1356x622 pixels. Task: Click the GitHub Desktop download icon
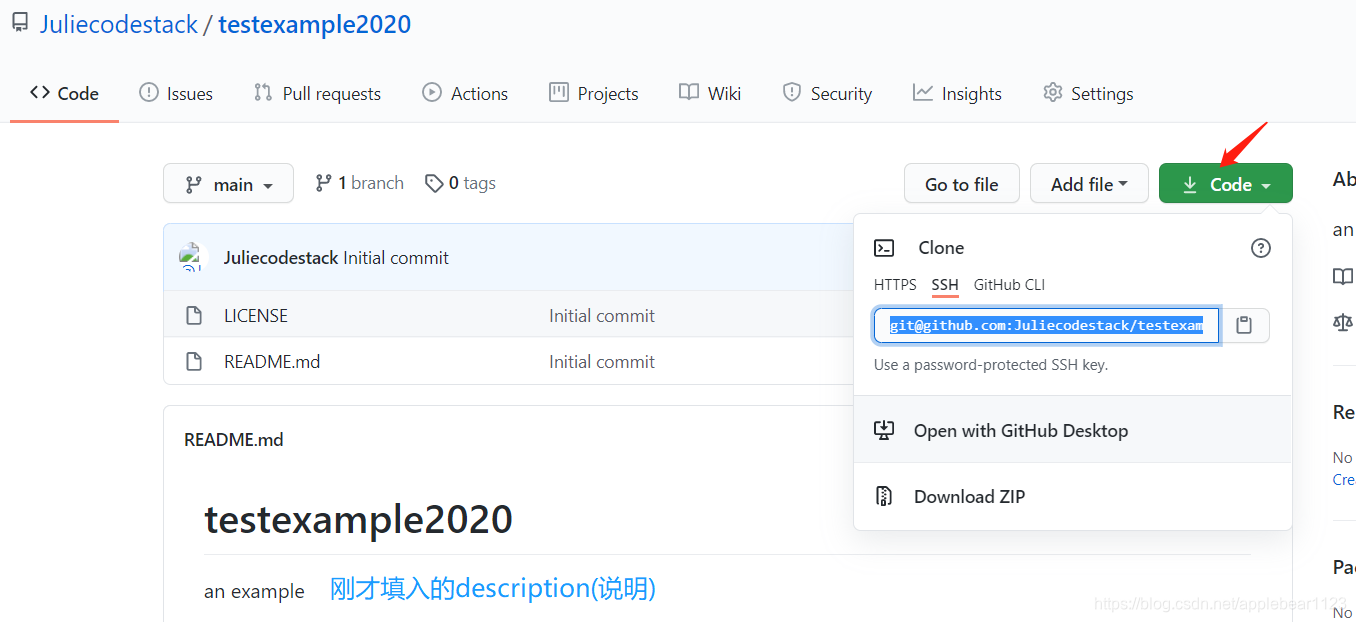pos(883,430)
